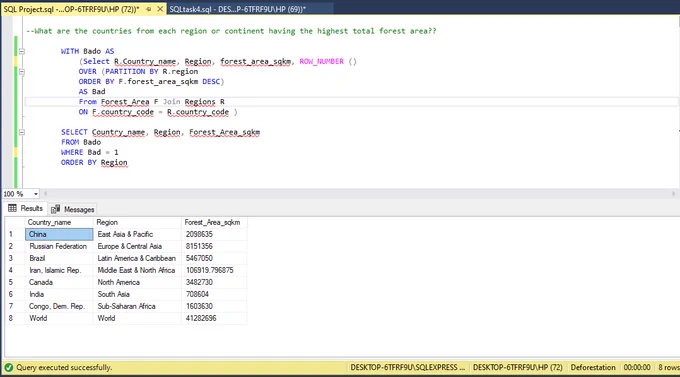Click the FROM Bado line
This screenshot has width=680, height=377.
click(81, 142)
